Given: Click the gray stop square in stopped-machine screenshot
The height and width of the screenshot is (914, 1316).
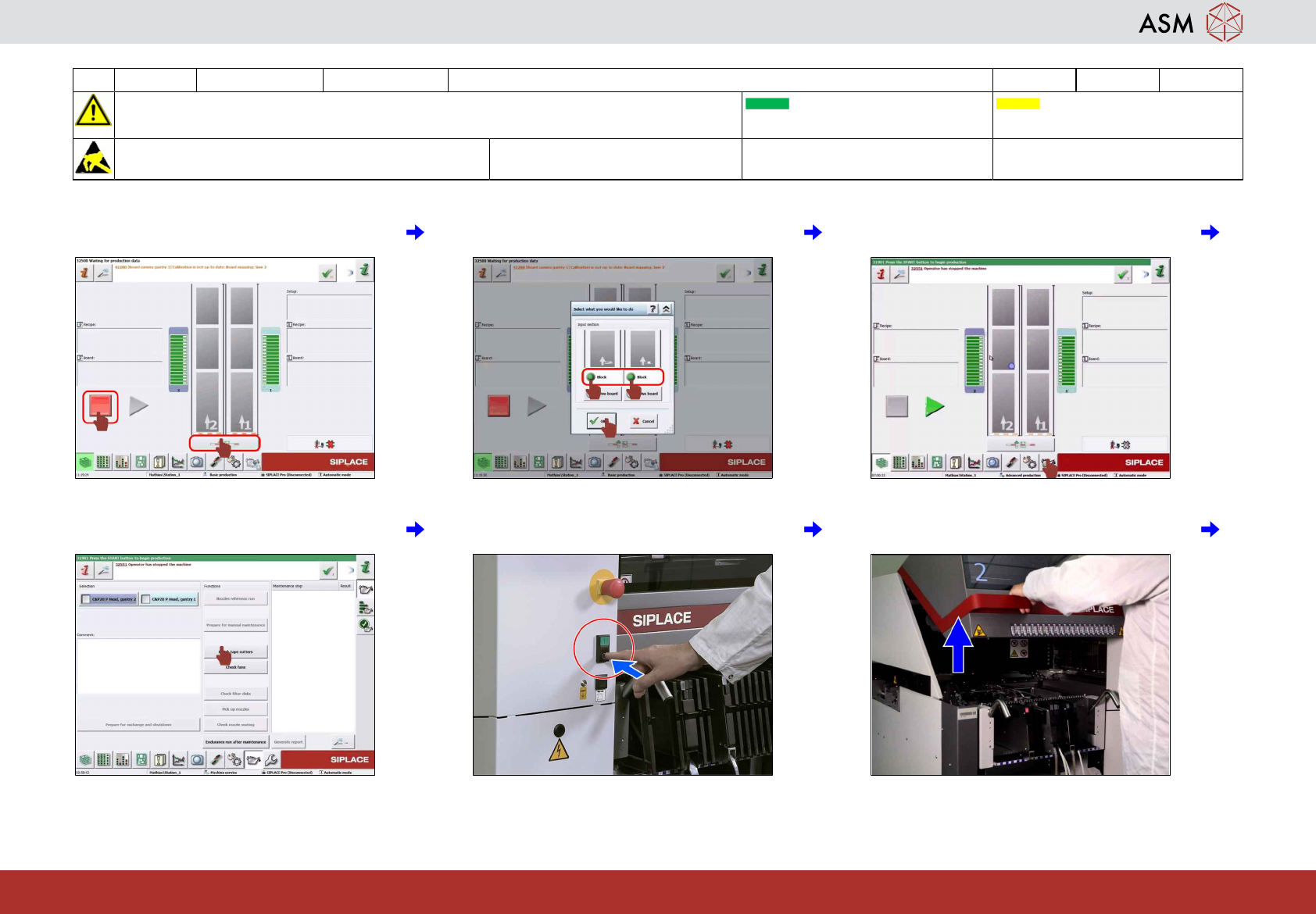Looking at the screenshot, I should point(897,406).
